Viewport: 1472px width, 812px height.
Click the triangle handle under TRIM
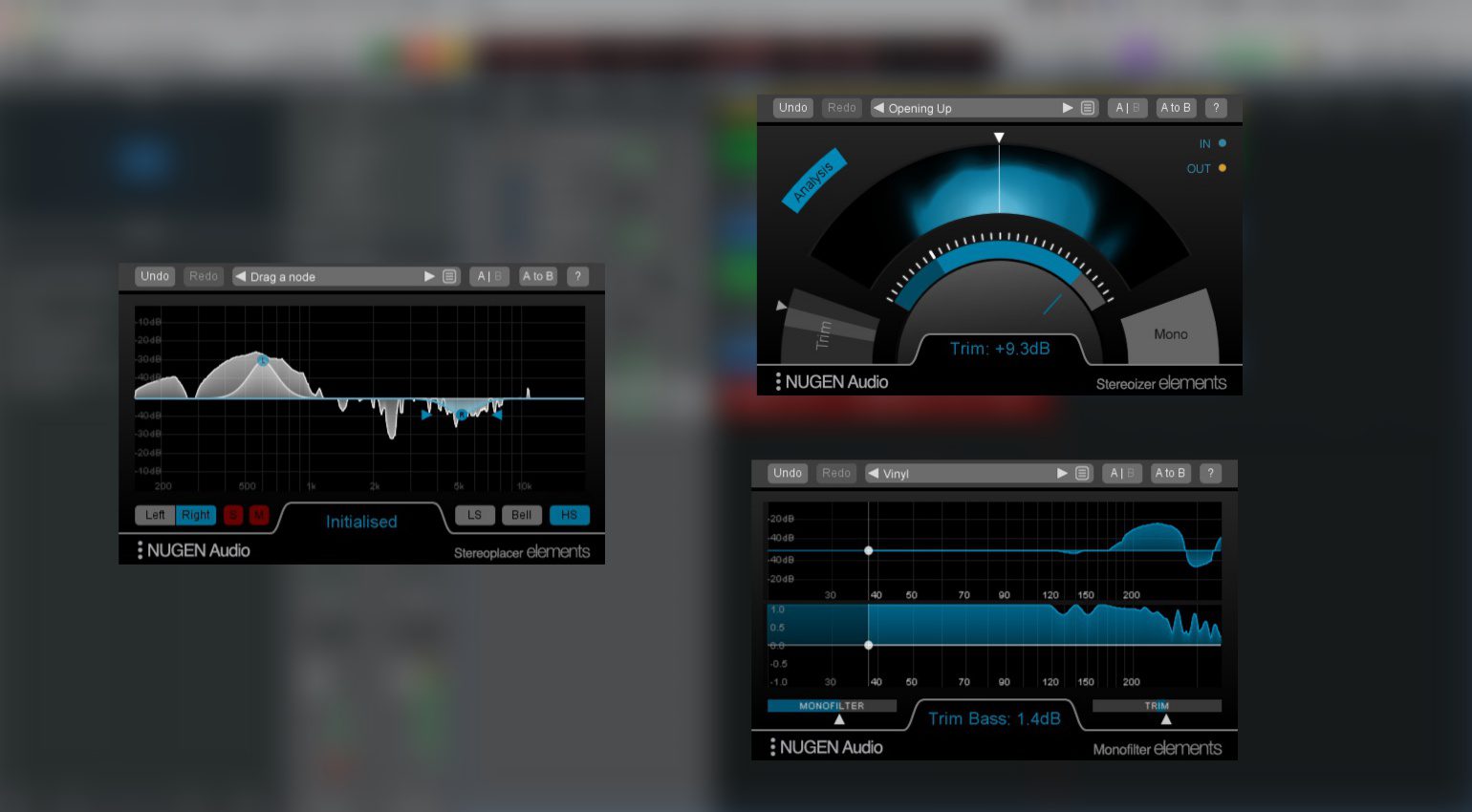(x=1165, y=719)
